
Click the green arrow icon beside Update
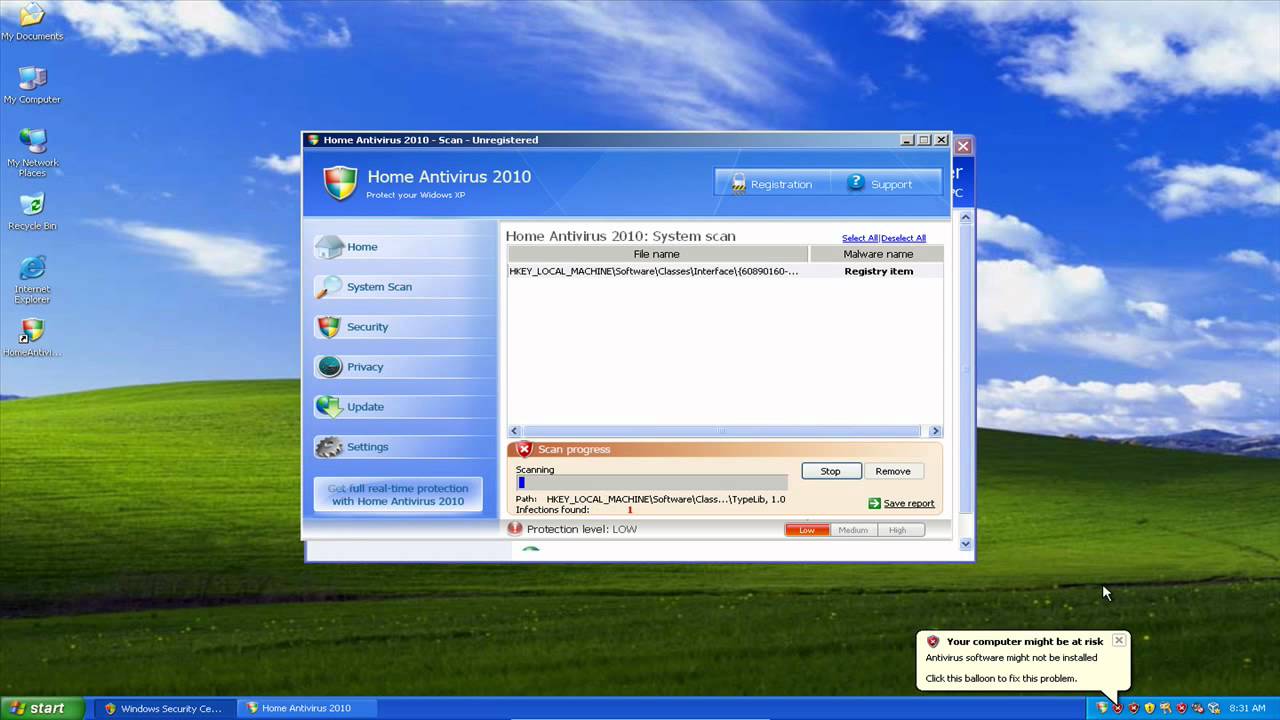click(329, 407)
